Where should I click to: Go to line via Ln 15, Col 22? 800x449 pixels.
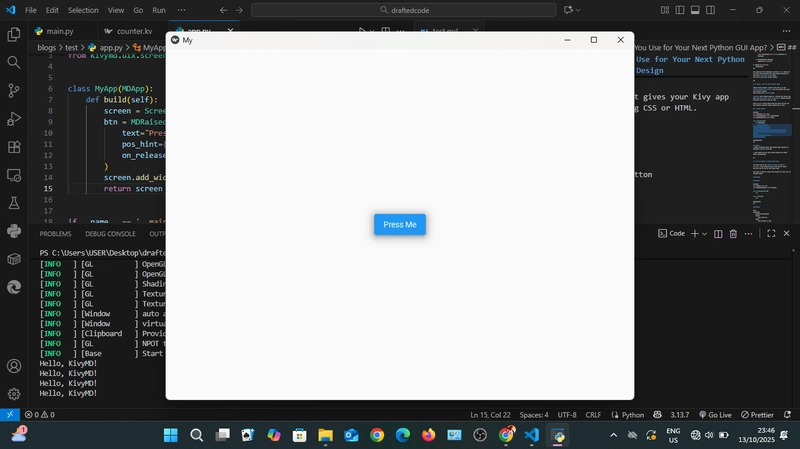[490, 414]
